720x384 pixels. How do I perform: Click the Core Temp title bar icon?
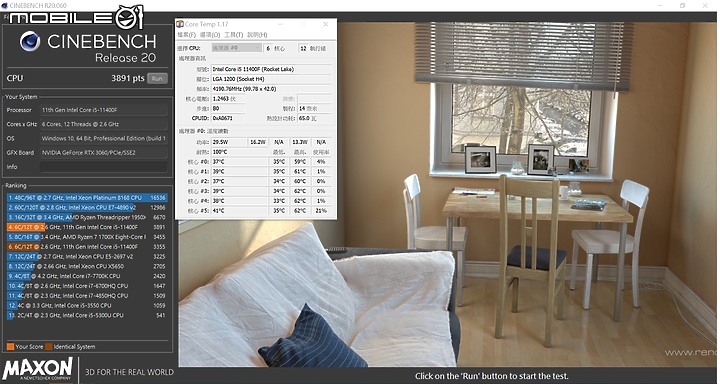pos(180,24)
